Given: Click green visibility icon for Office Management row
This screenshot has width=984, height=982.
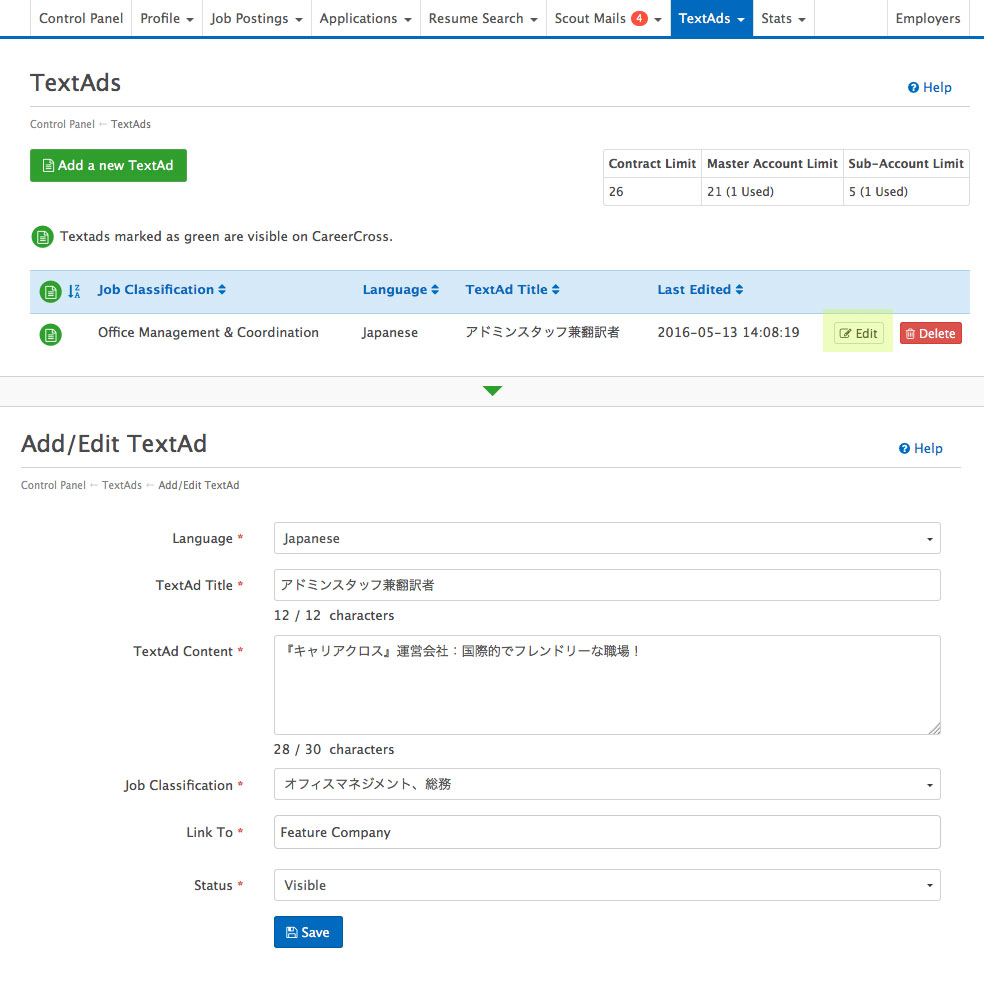Looking at the screenshot, I should click(50, 334).
